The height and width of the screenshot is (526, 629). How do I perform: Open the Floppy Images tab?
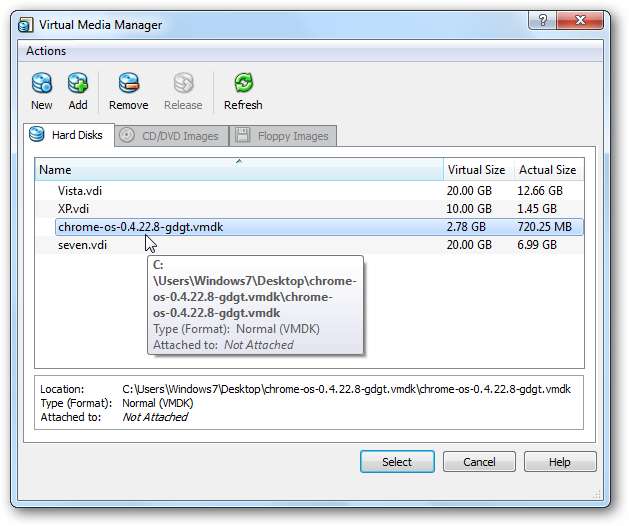click(283, 136)
